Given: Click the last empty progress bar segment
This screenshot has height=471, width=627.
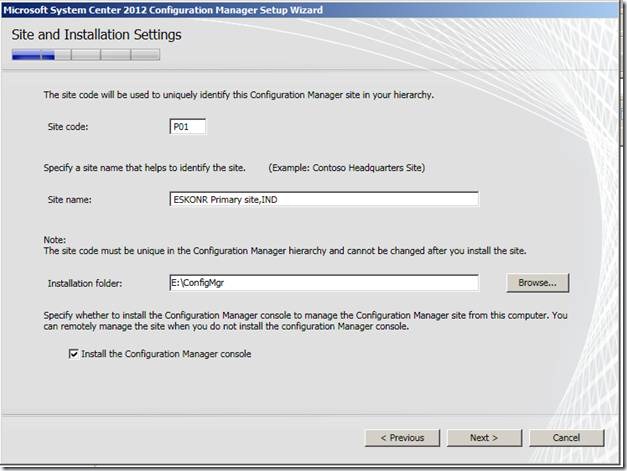Looking at the screenshot, I should click(145, 55).
